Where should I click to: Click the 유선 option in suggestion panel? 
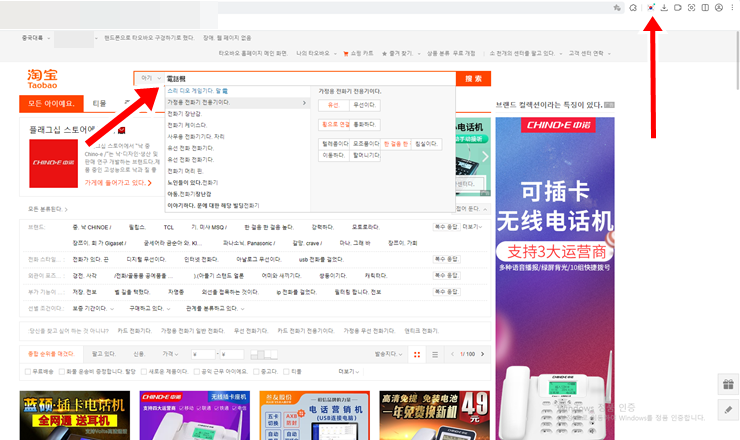(x=334, y=105)
